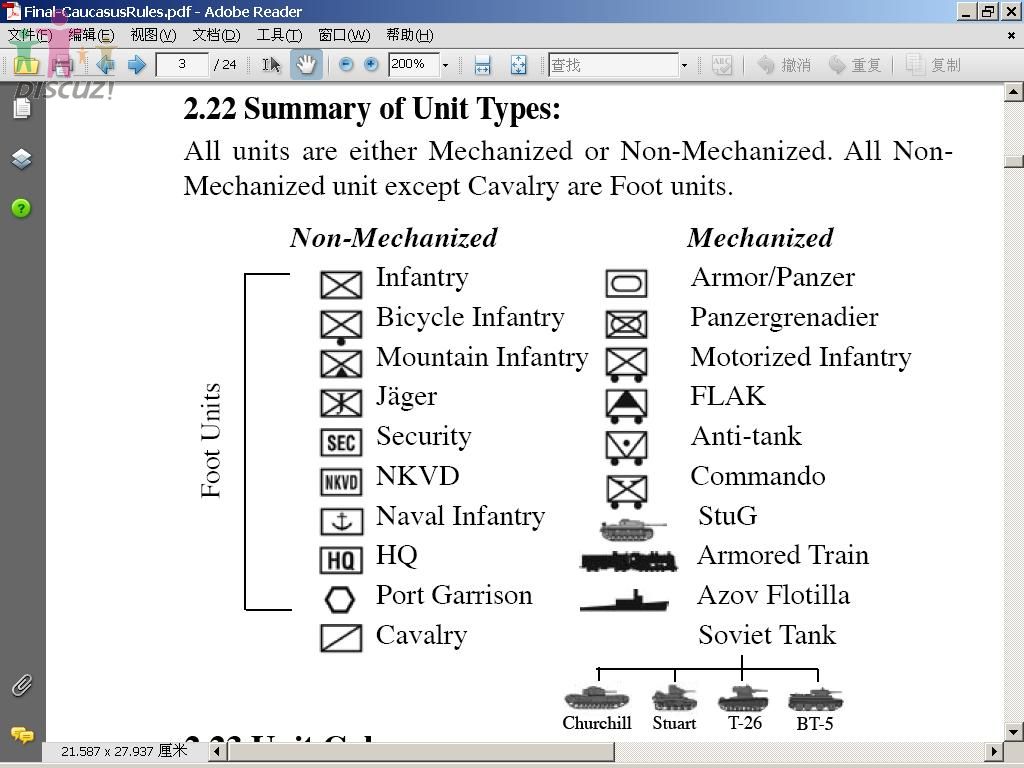Click vertical scrollbar down arrow
Screen dimensions: 1024x768
pyautogui.click(x=1013, y=731)
